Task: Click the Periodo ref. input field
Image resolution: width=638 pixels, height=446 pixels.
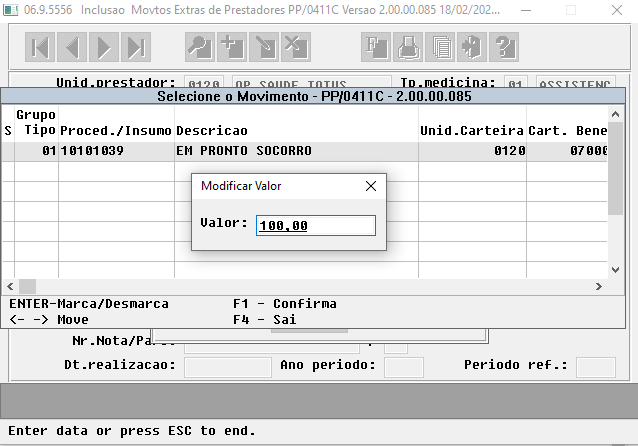Action: click(596, 367)
